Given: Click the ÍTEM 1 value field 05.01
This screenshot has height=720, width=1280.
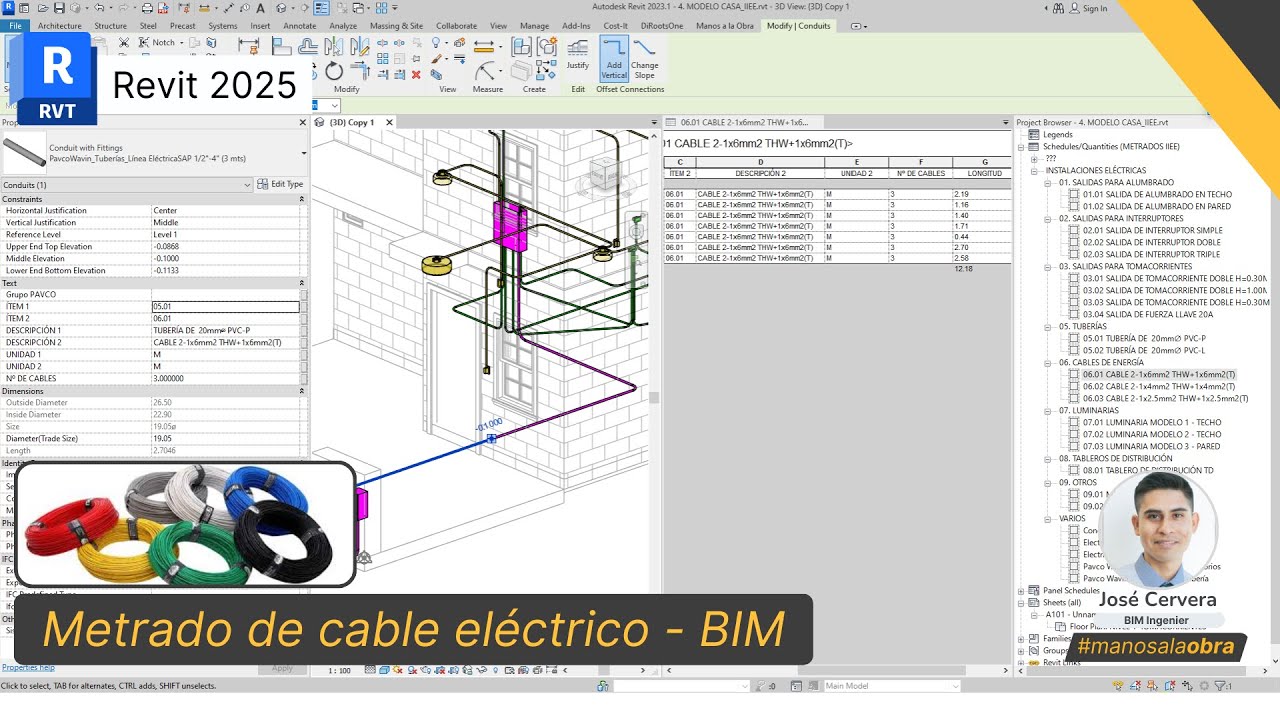Looking at the screenshot, I should pos(225,307).
